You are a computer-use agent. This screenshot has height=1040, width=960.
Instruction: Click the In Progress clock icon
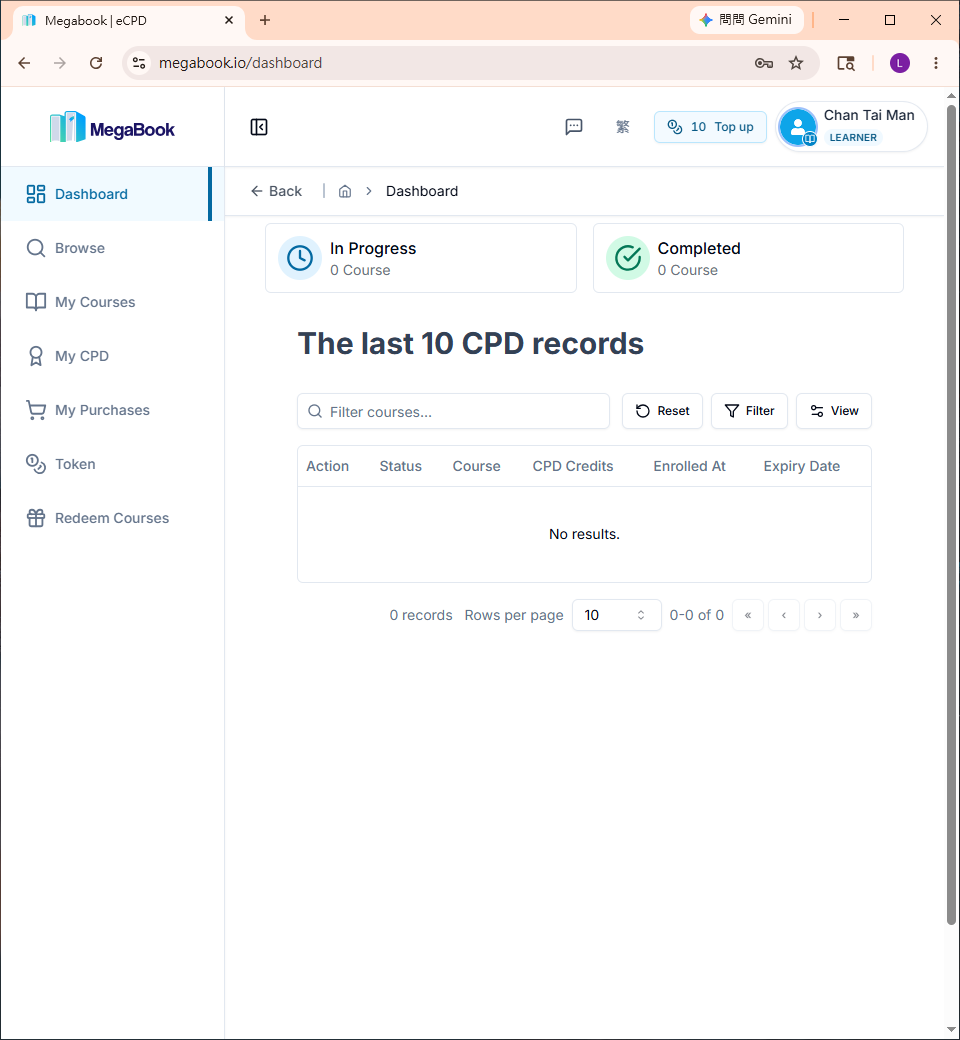300,258
